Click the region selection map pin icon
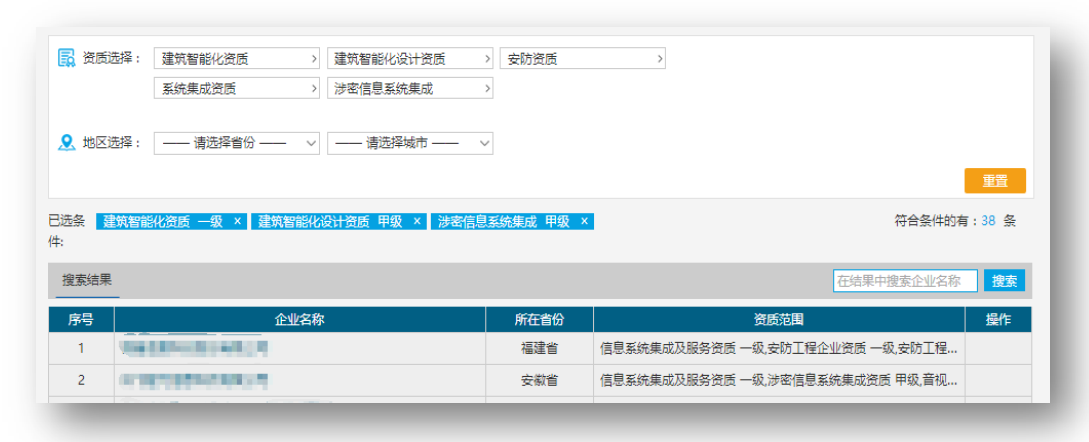 coord(67,143)
